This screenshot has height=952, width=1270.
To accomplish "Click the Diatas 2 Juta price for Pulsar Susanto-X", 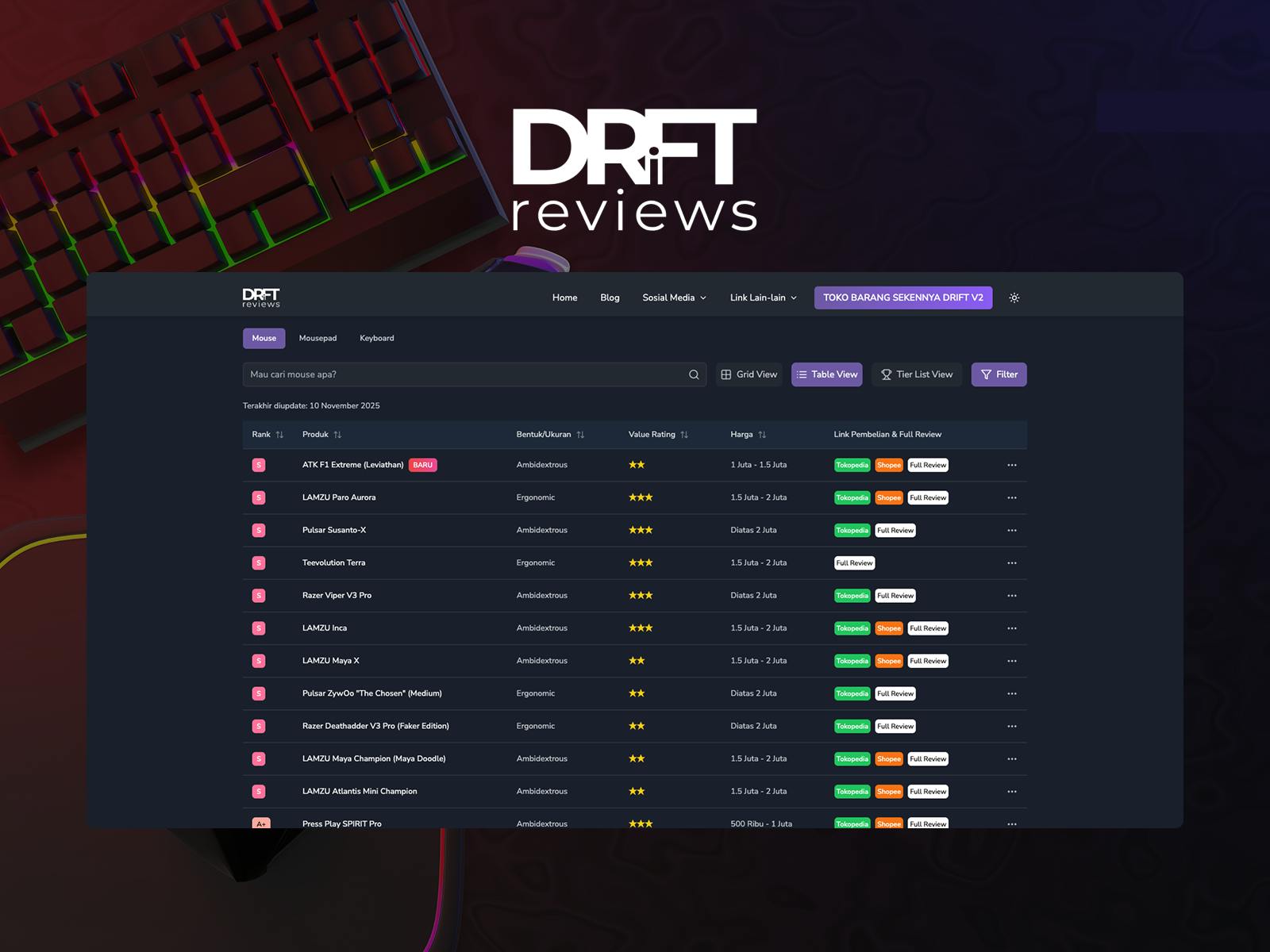I will pos(753,530).
